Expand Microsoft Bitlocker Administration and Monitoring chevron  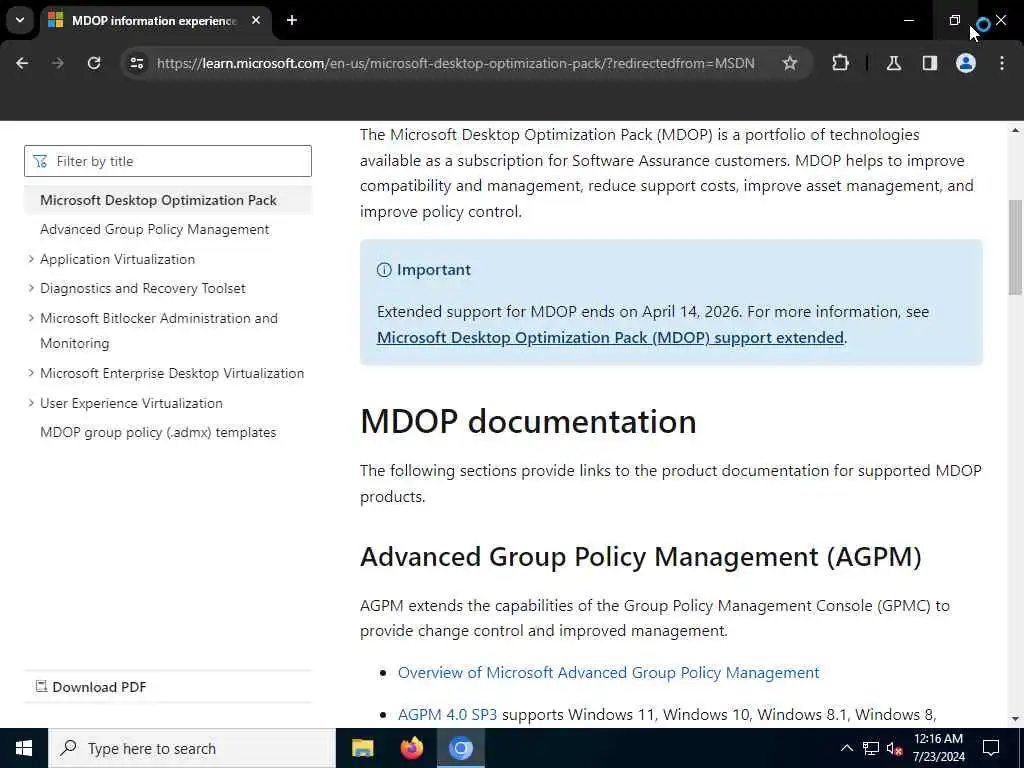click(31, 318)
